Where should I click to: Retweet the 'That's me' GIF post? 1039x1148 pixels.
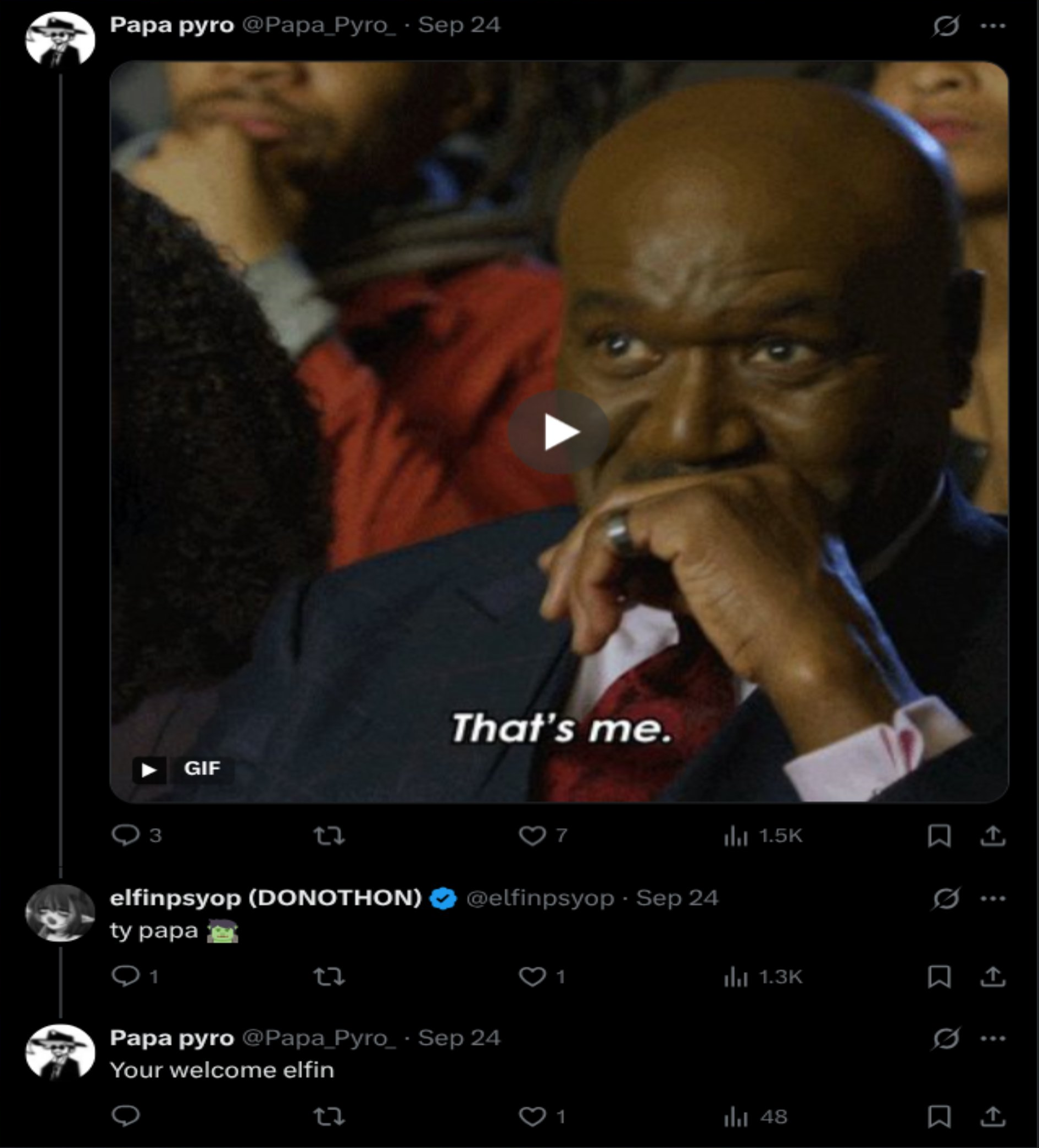[329, 836]
